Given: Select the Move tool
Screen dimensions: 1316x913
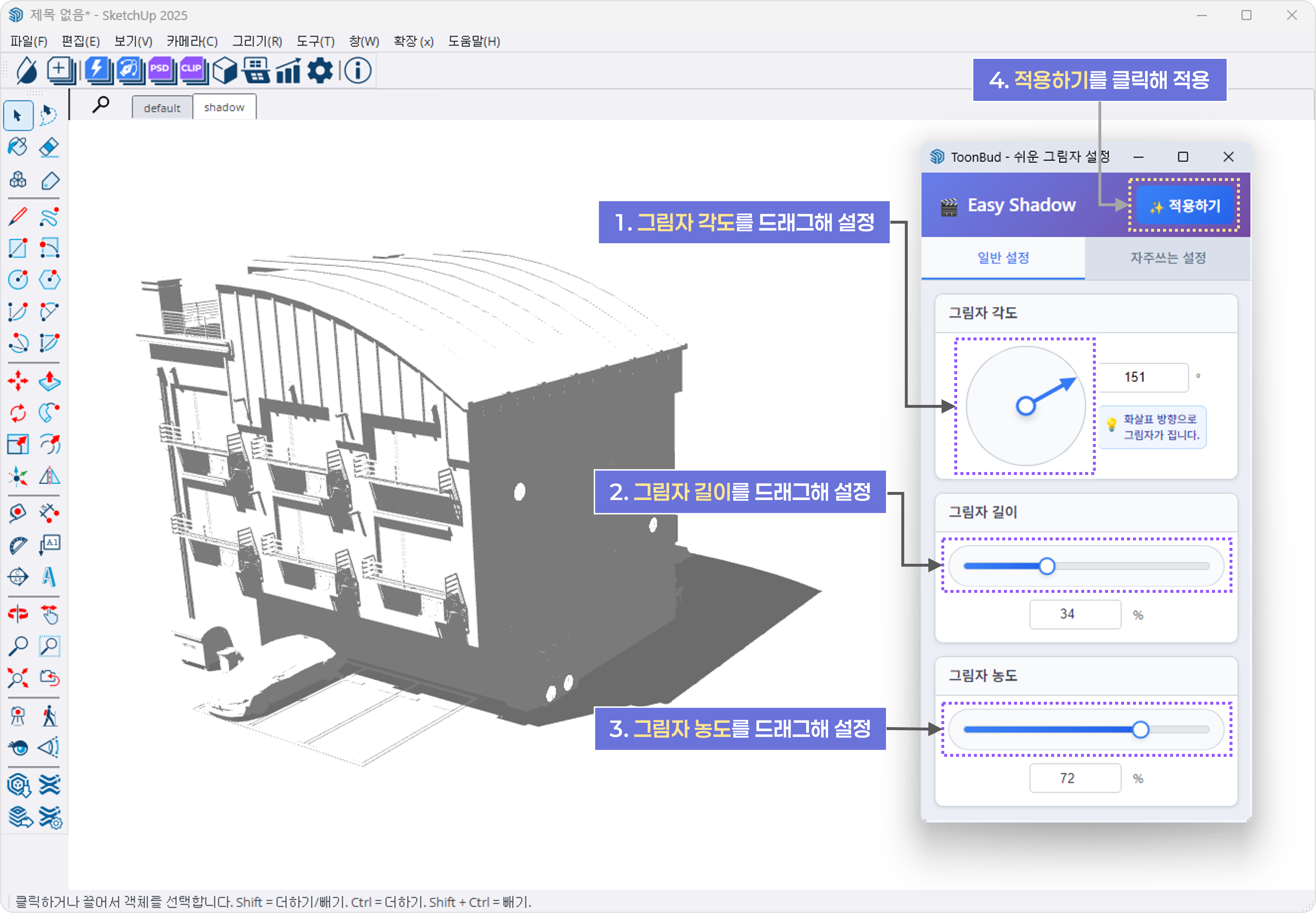Looking at the screenshot, I should (x=18, y=381).
